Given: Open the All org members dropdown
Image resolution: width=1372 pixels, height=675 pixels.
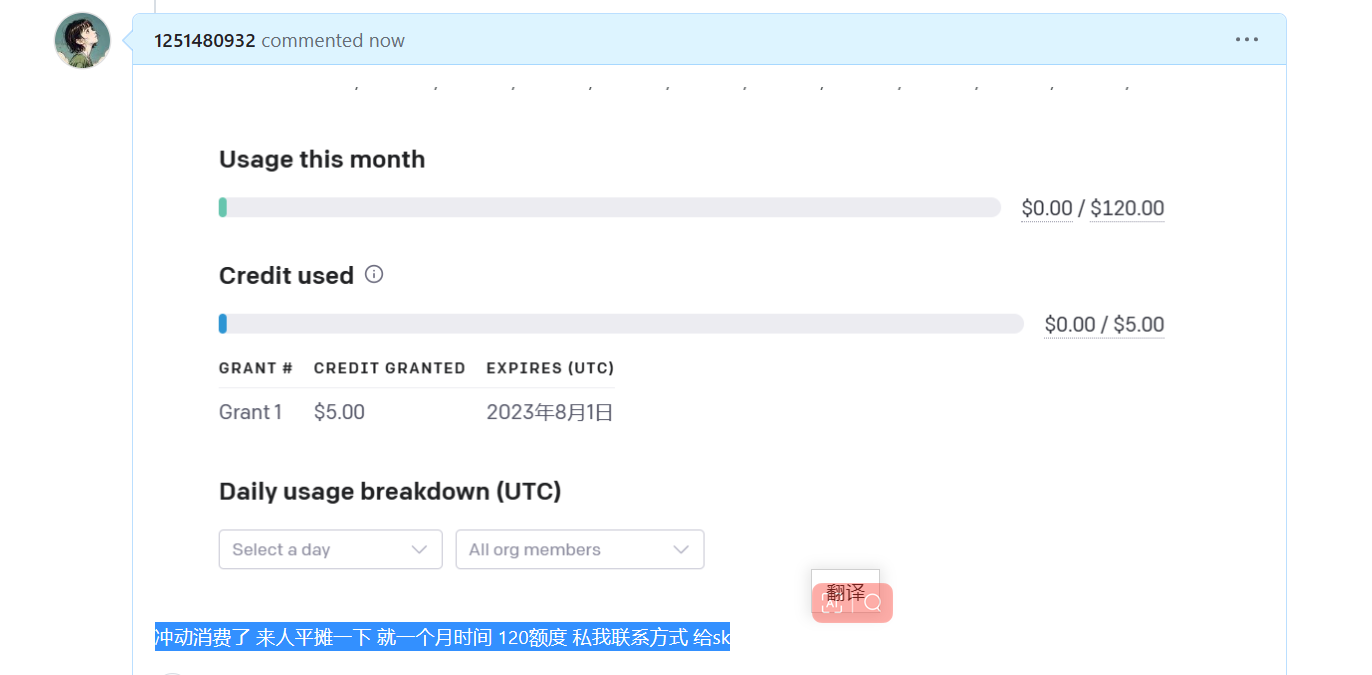Looking at the screenshot, I should point(580,549).
